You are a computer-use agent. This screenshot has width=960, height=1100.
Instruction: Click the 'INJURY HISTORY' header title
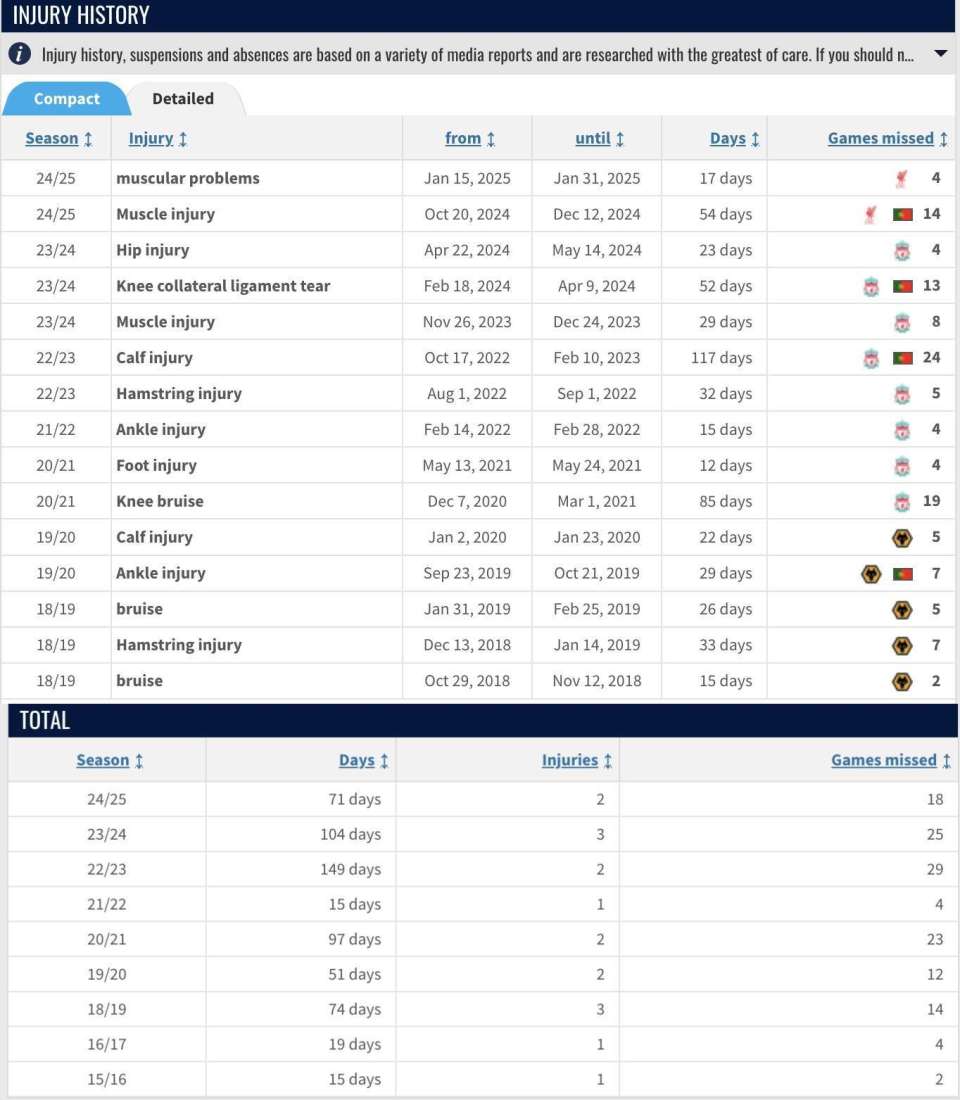click(x=81, y=15)
